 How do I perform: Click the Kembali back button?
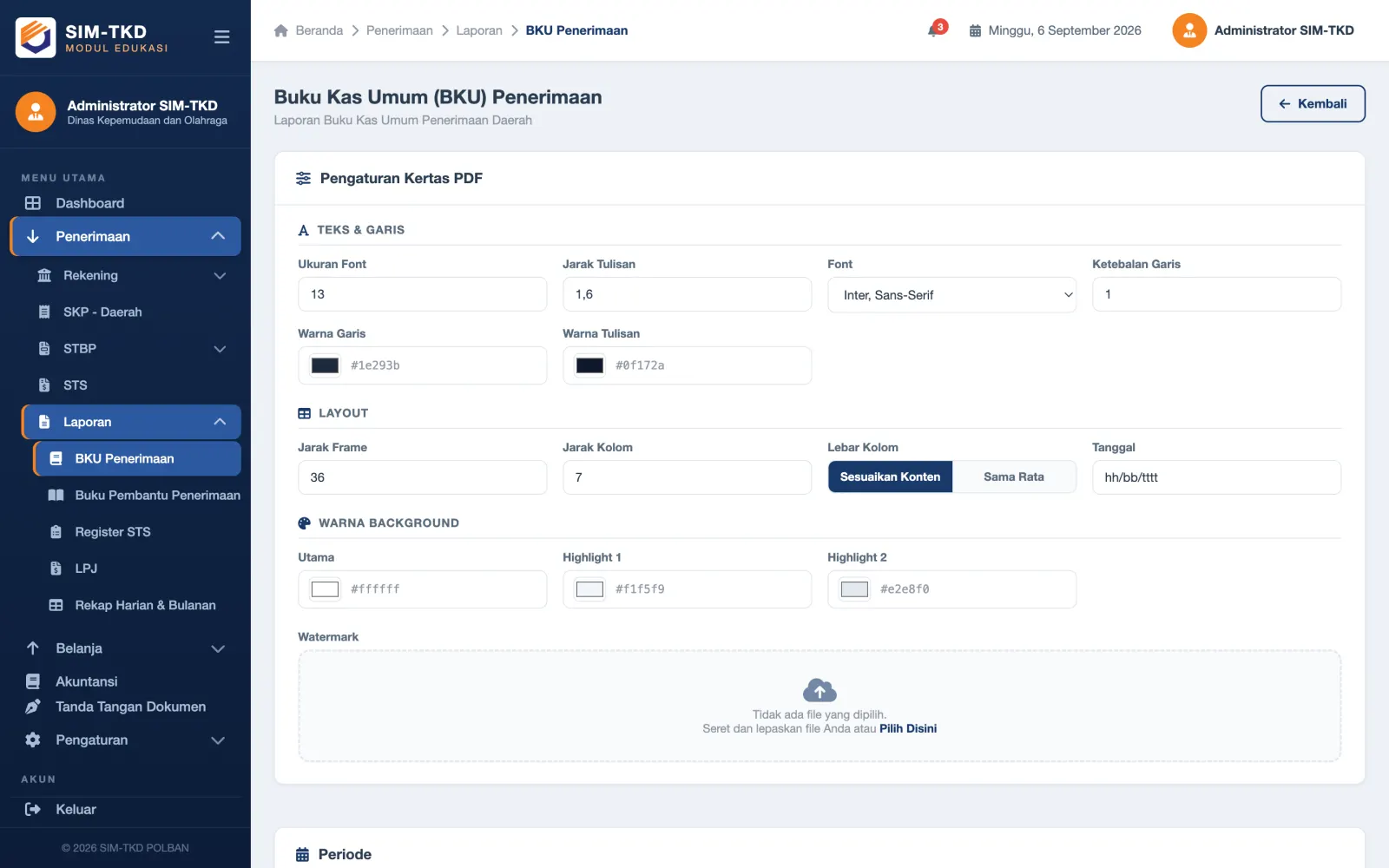click(1313, 103)
